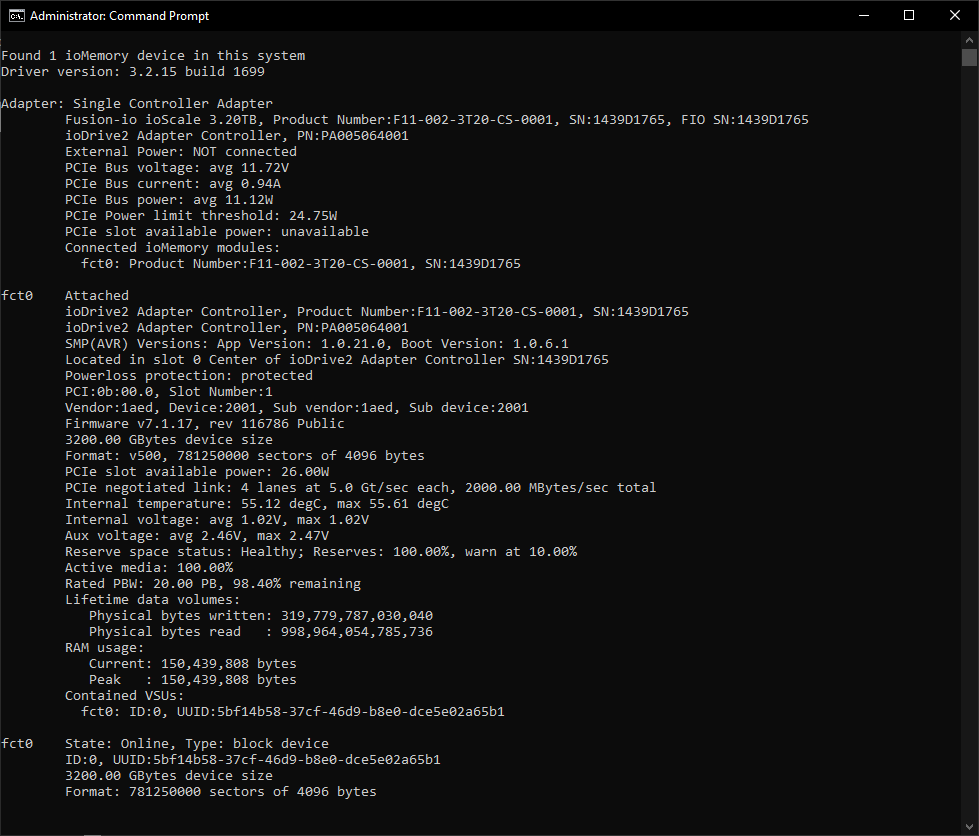
Task: Click 'fct0: ID:0, UUID:5bf14b58' line
Action: (292, 712)
